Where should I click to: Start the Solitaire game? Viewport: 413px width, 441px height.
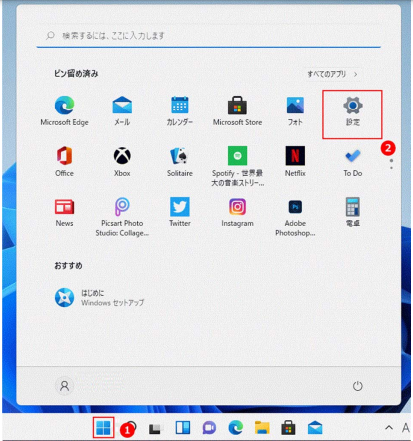pos(180,162)
